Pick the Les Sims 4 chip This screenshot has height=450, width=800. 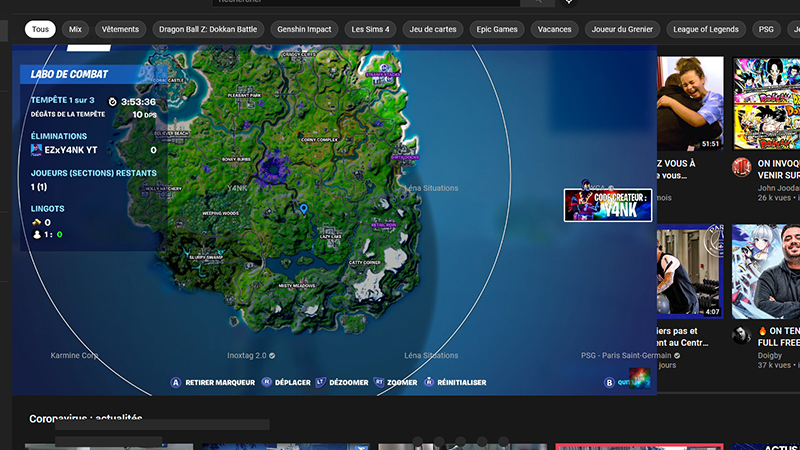click(x=371, y=29)
